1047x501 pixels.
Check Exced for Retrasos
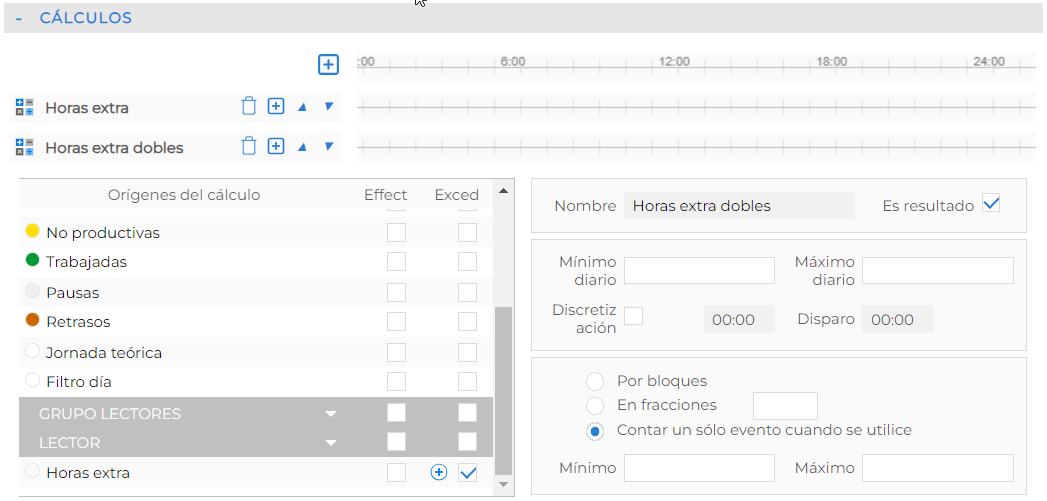(x=467, y=321)
